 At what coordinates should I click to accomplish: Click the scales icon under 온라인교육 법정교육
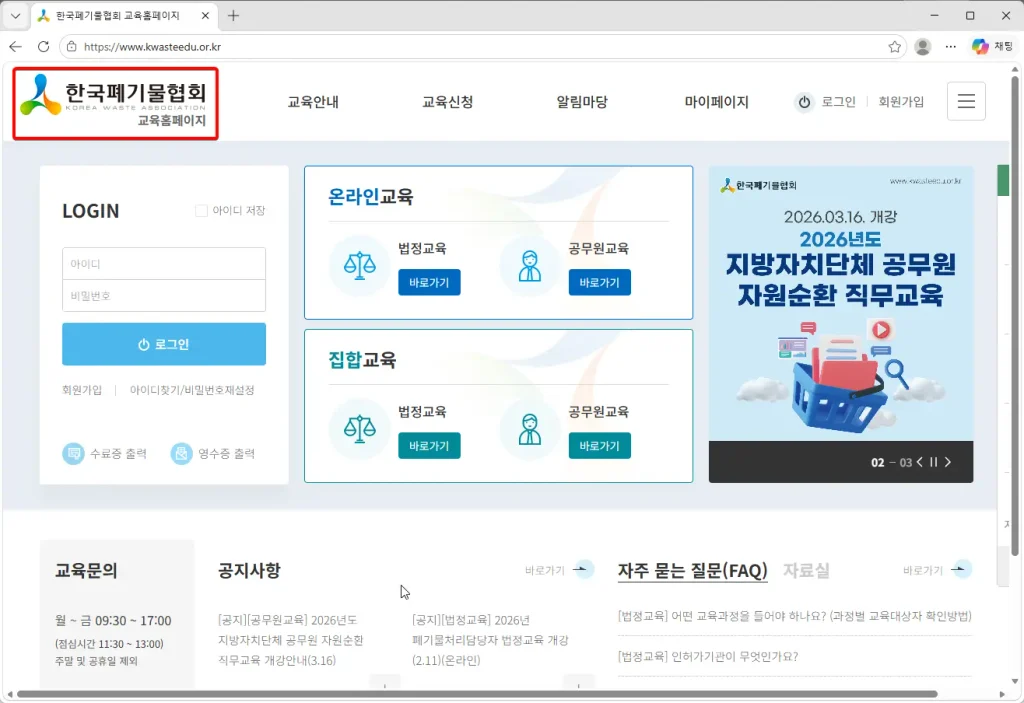(x=360, y=266)
